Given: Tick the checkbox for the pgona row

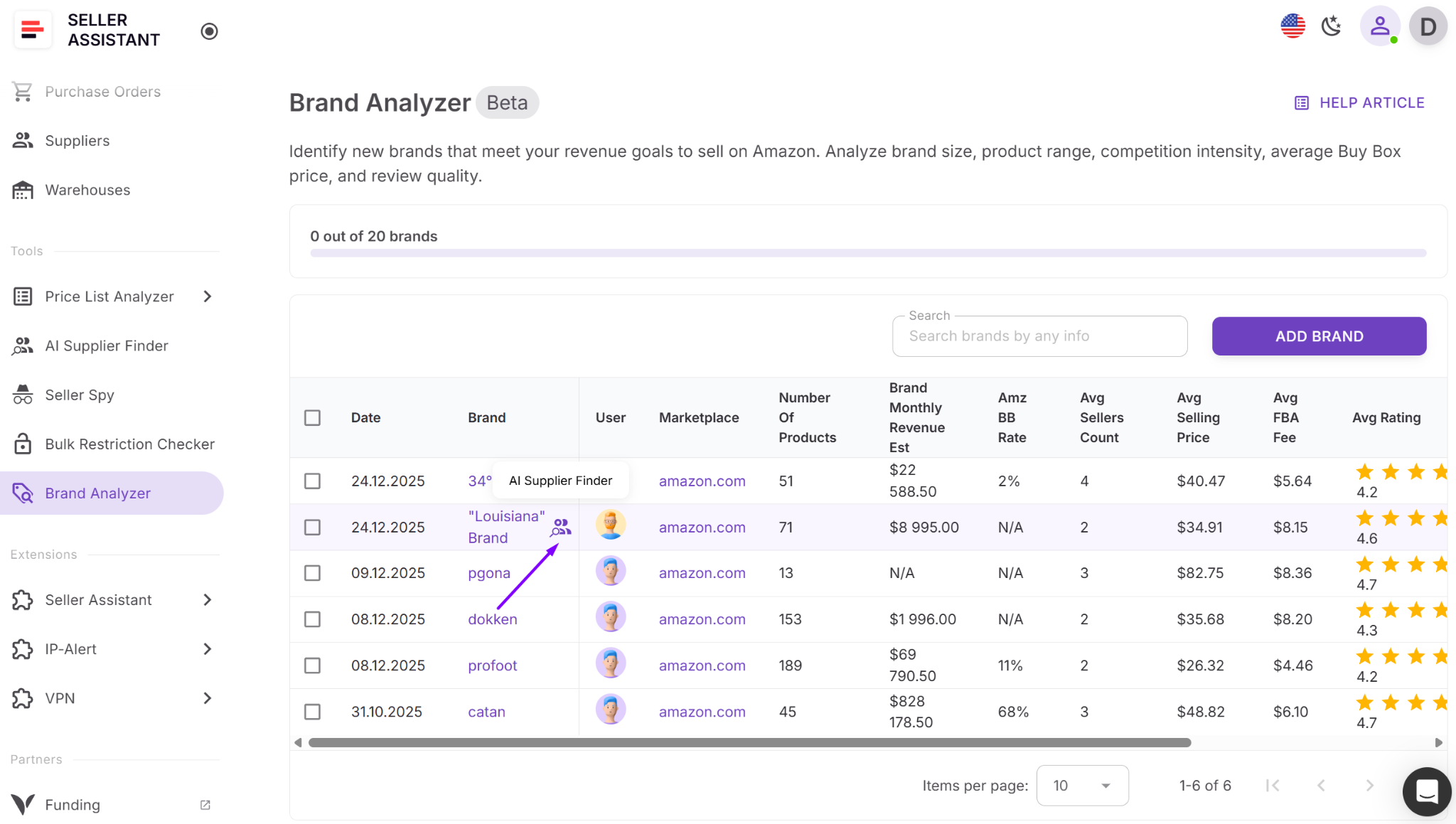Looking at the screenshot, I should pos(312,572).
